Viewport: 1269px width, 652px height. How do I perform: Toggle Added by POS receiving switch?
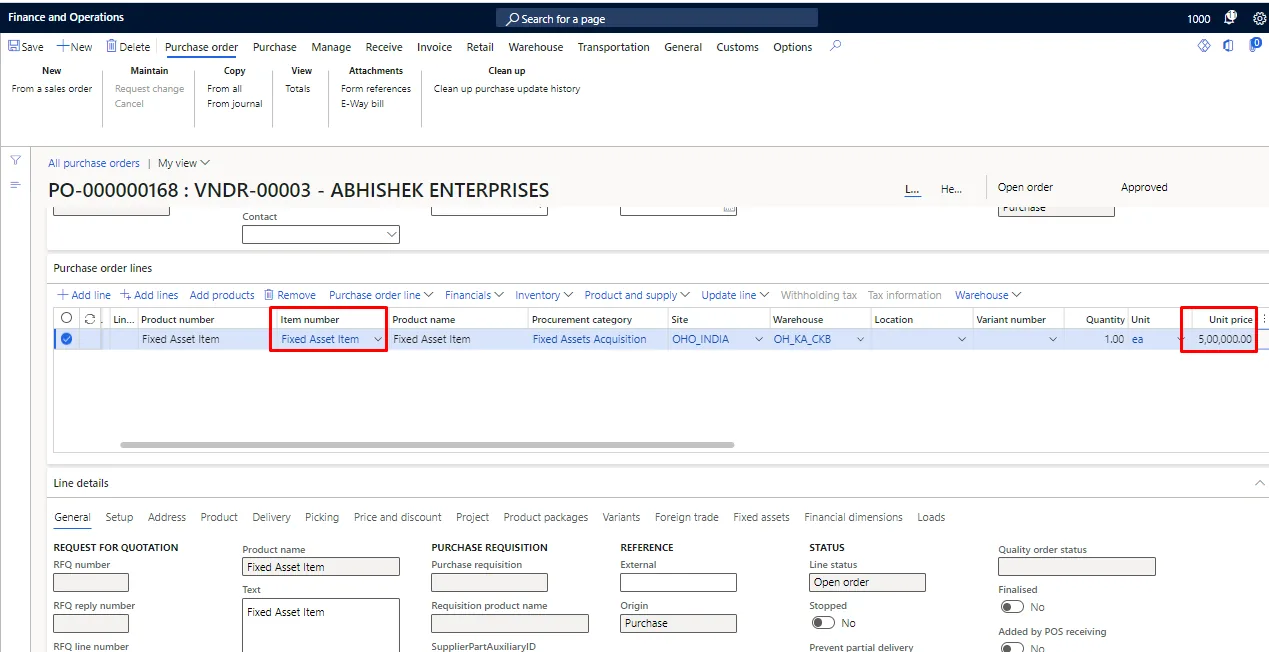1012,648
